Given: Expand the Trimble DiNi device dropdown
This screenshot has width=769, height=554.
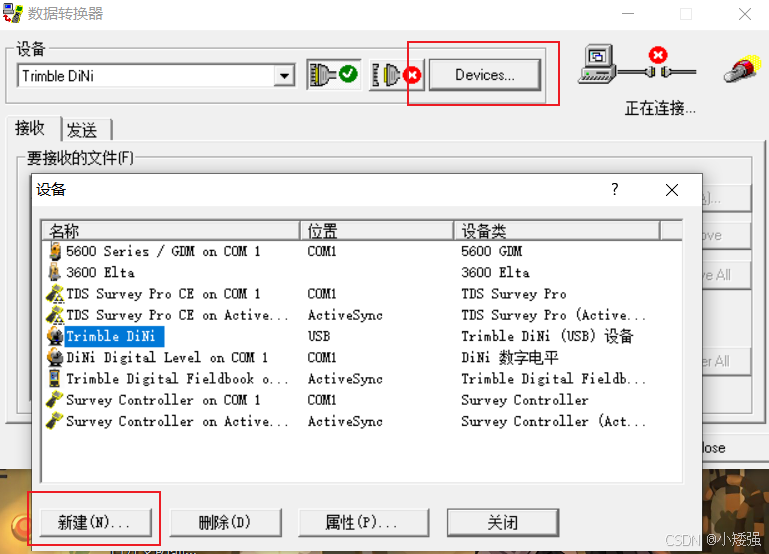Looking at the screenshot, I should 284,76.
